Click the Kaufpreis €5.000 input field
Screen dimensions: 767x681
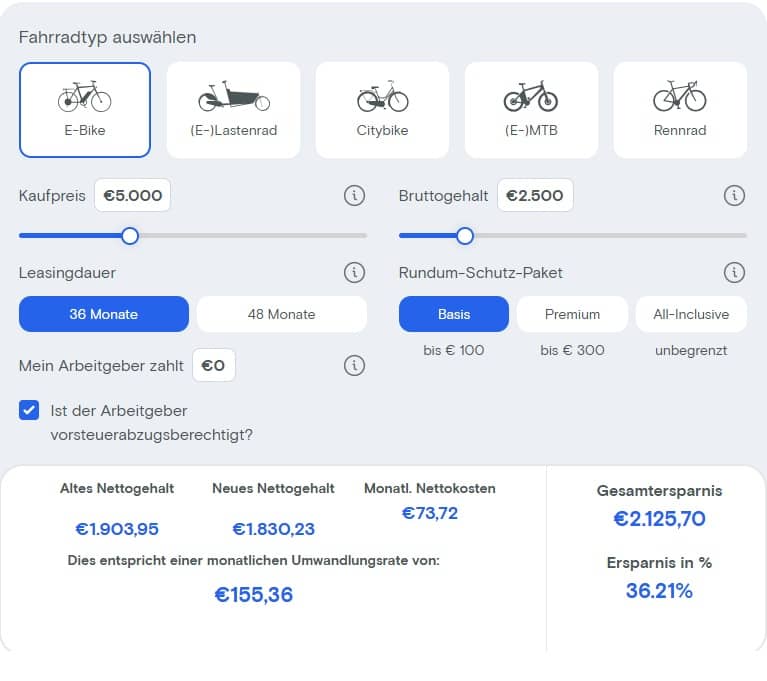133,195
